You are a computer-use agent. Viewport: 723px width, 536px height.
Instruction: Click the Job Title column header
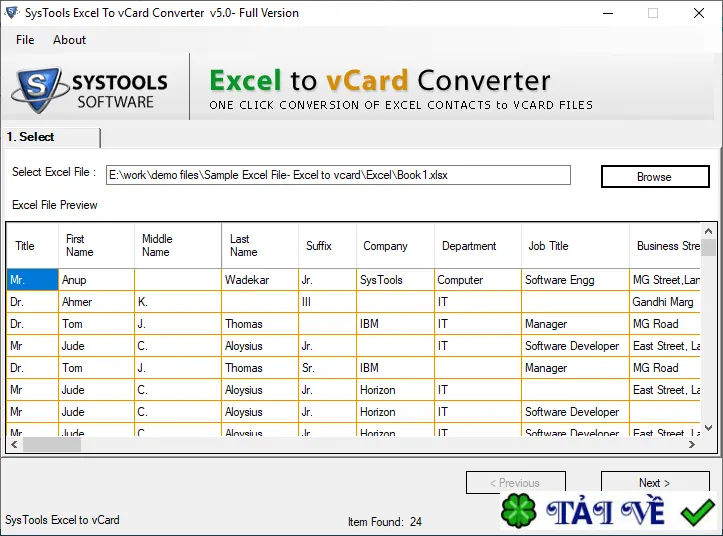pos(575,245)
